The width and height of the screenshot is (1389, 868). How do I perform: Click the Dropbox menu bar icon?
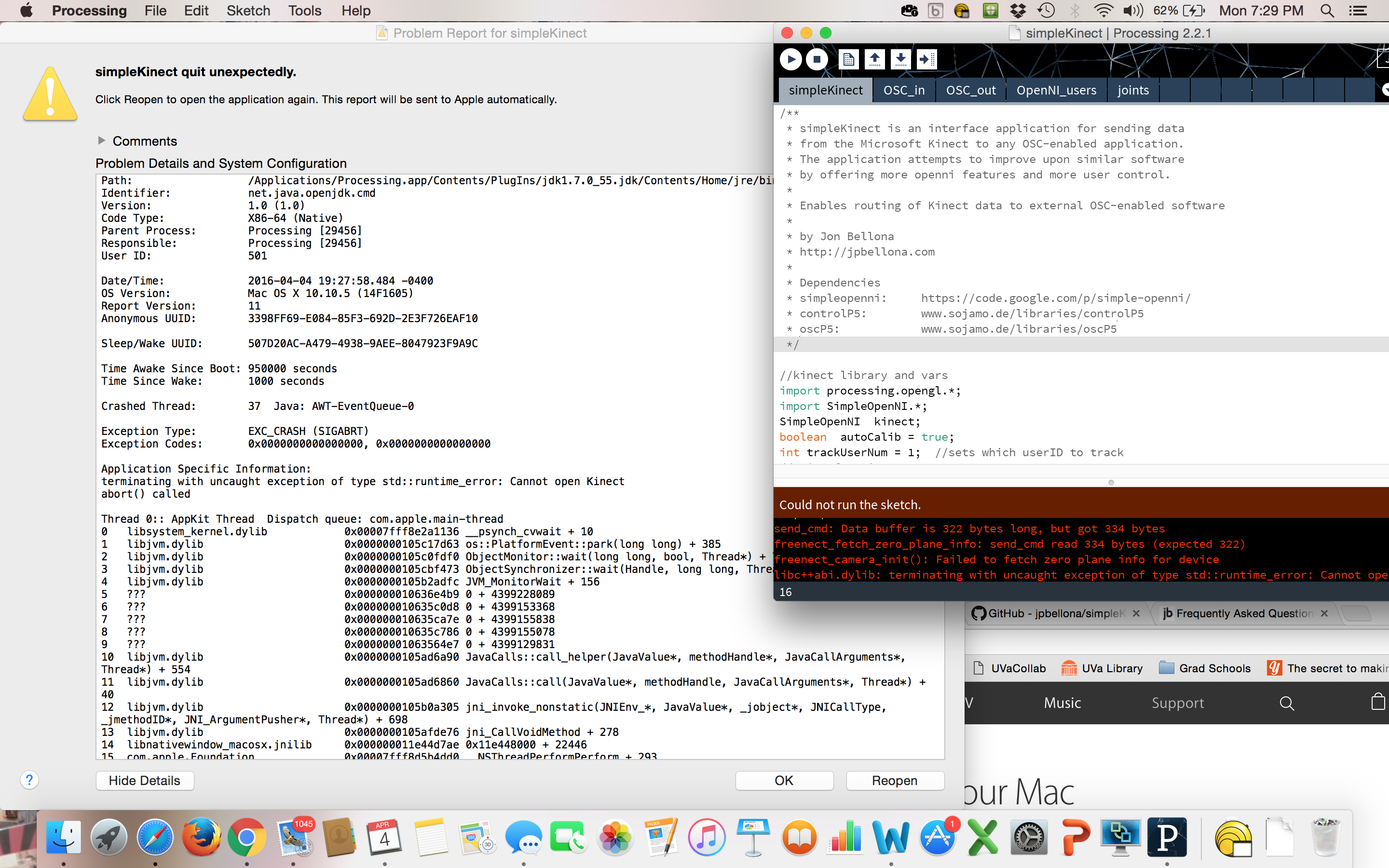[1017, 10]
